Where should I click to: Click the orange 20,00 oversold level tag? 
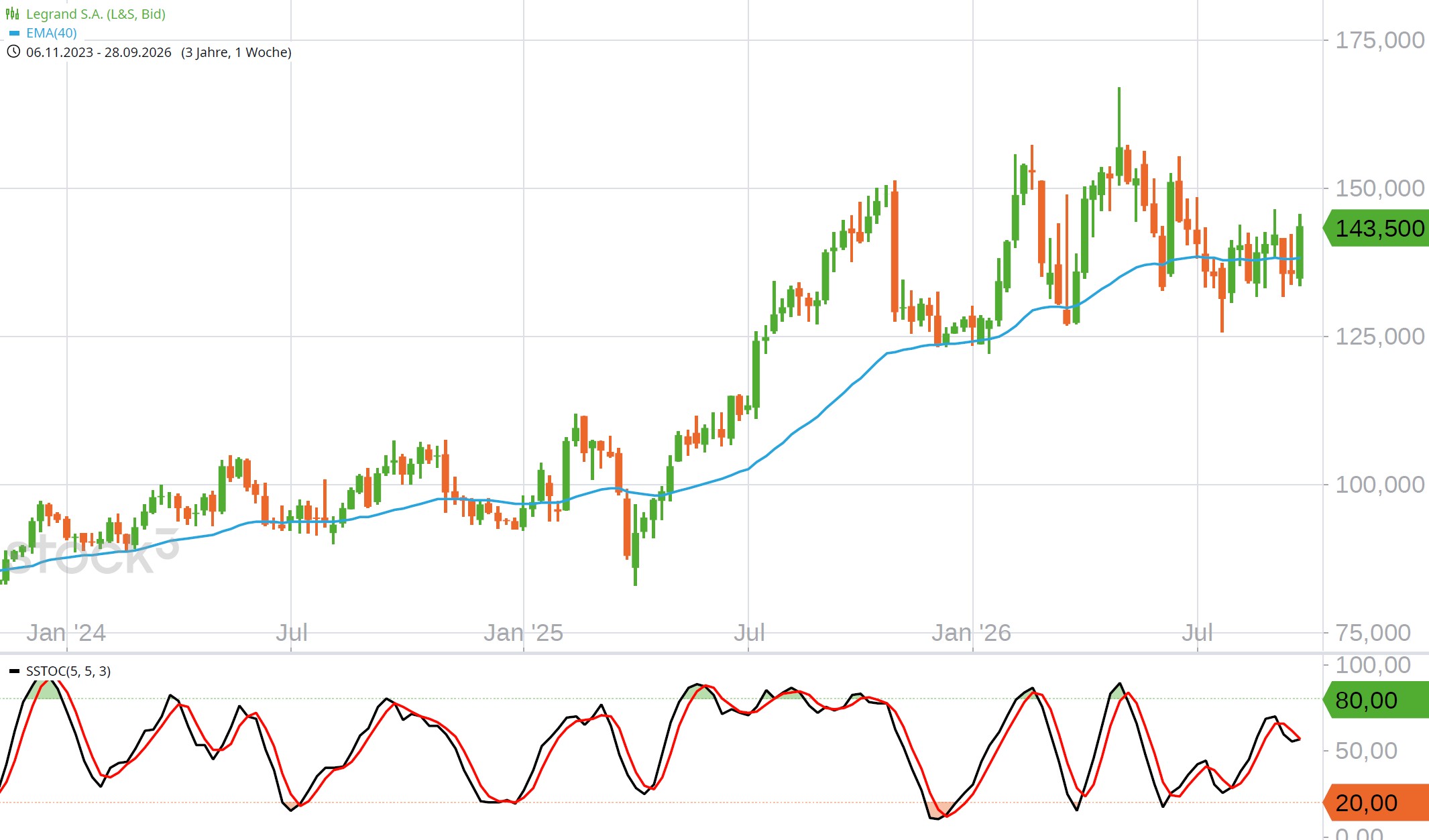pos(1376,802)
